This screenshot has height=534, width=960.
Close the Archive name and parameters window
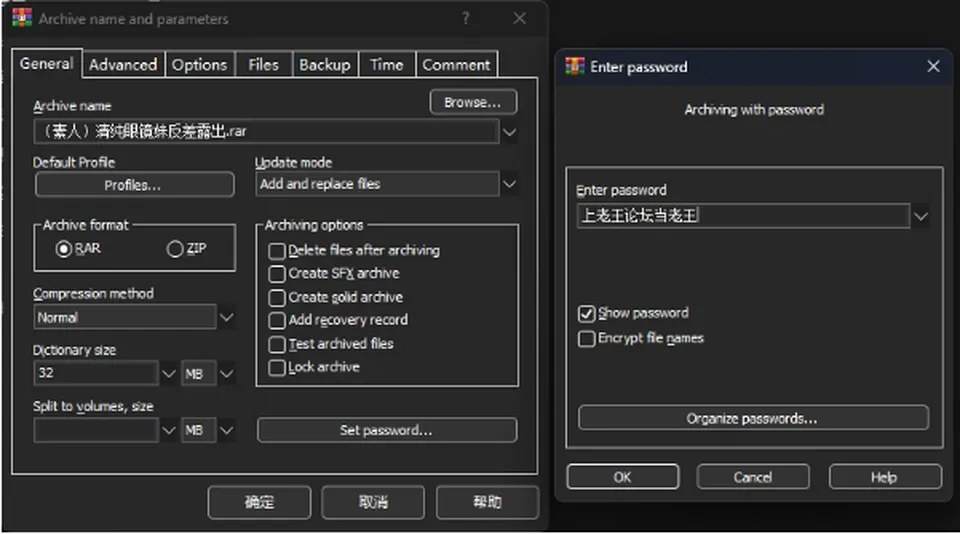point(520,18)
